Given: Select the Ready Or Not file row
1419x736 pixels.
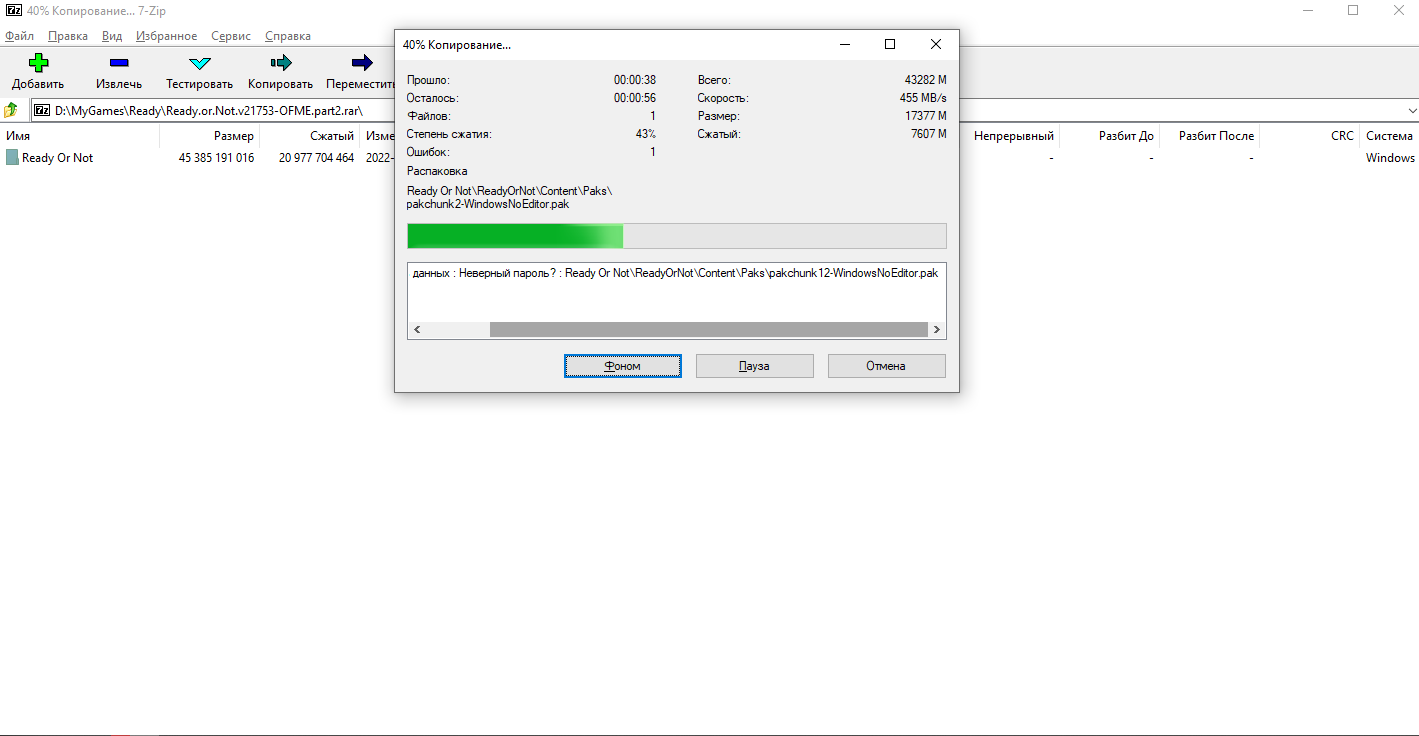Looking at the screenshot, I should [x=709, y=158].
